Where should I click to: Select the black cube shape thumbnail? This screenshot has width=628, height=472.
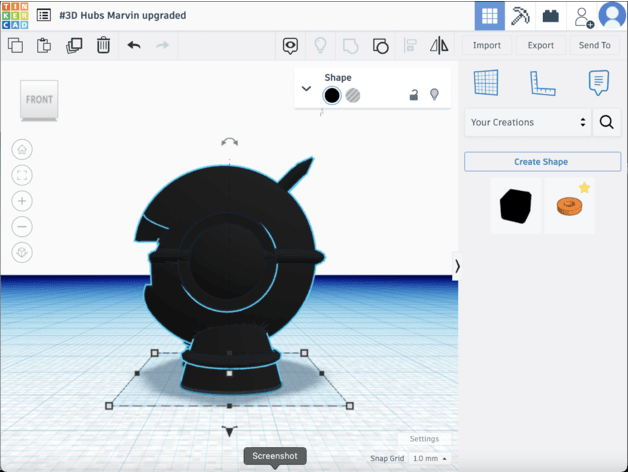tap(516, 206)
